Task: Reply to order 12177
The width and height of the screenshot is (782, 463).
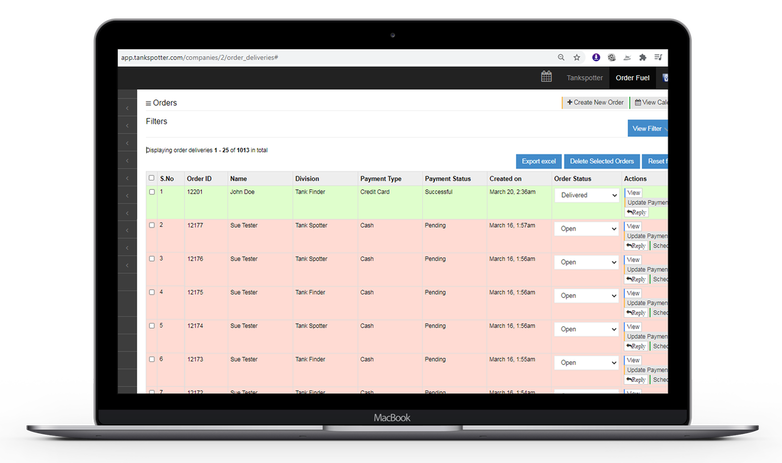Action: point(636,246)
